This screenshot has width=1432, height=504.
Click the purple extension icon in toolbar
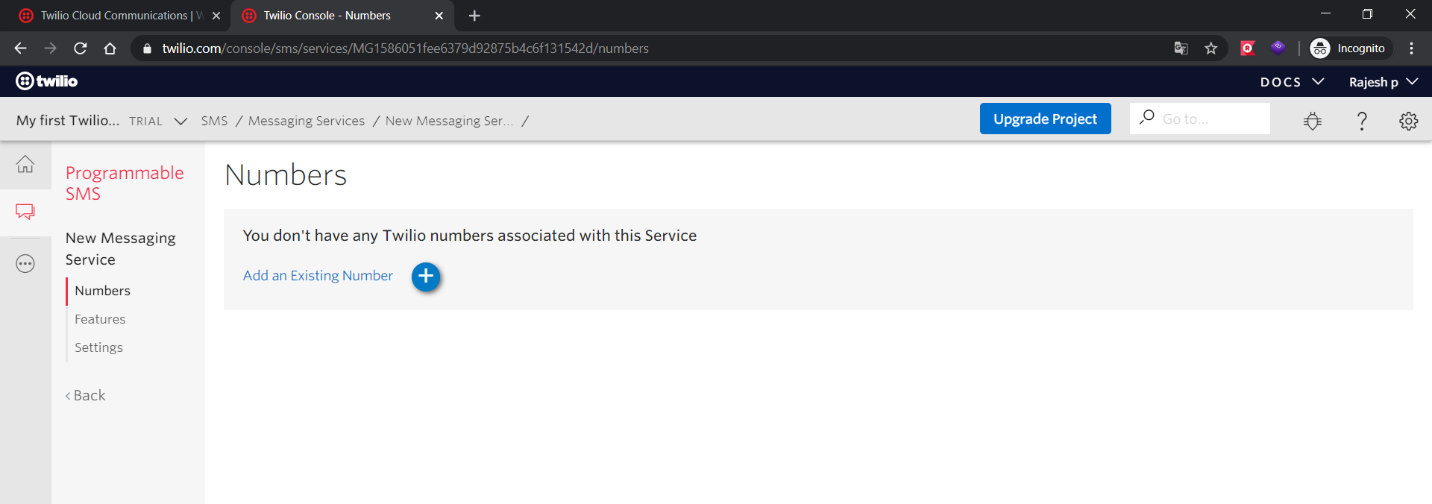(1277, 48)
